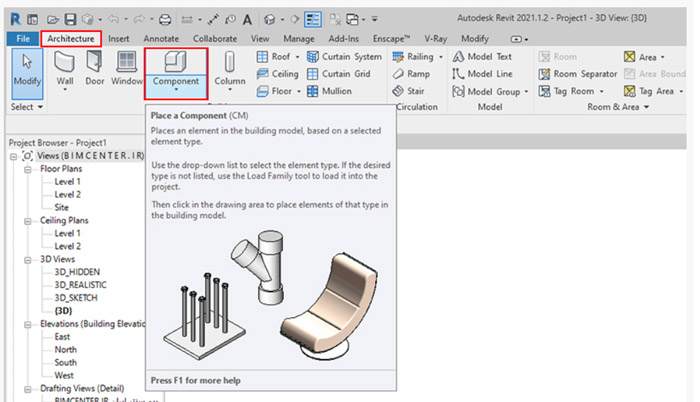The width and height of the screenshot is (700, 402).
Task: Switch to the Insert tab
Action: (119, 39)
